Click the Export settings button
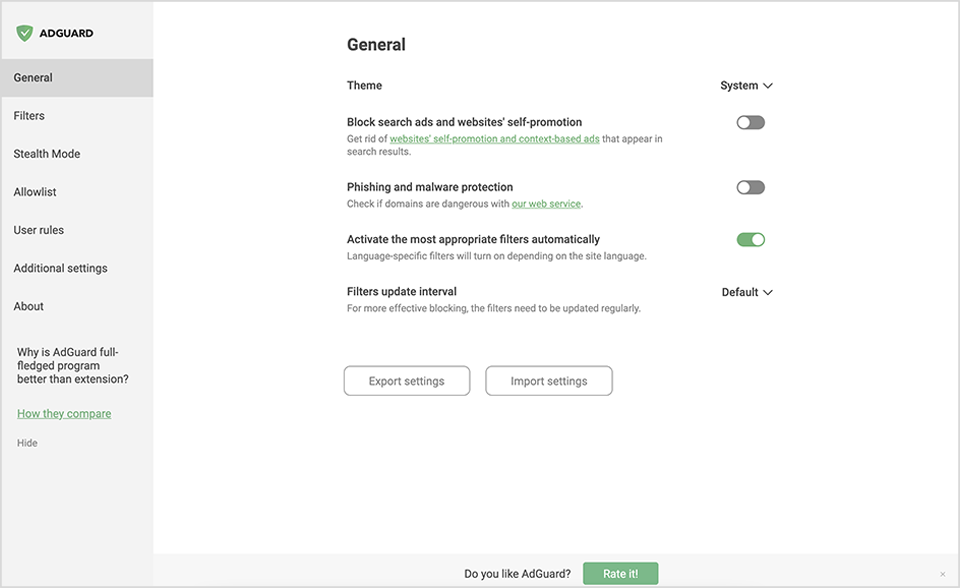 (406, 381)
